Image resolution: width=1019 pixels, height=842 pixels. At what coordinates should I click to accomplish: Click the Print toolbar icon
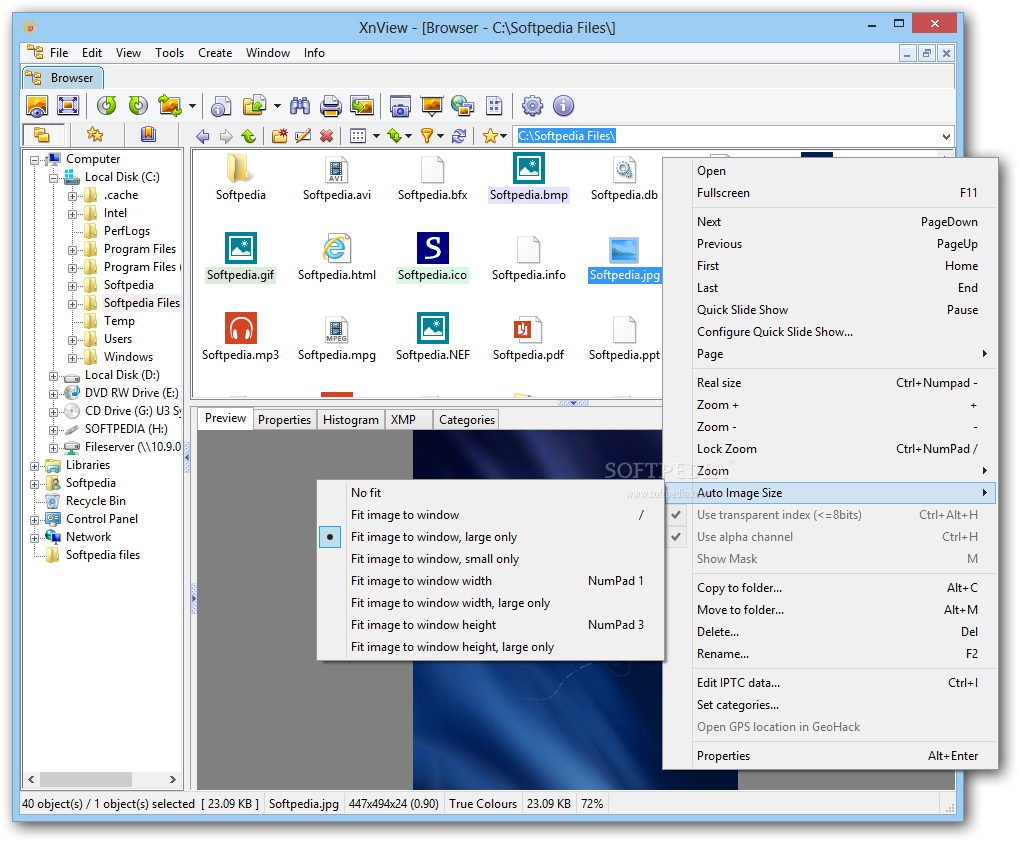click(331, 106)
